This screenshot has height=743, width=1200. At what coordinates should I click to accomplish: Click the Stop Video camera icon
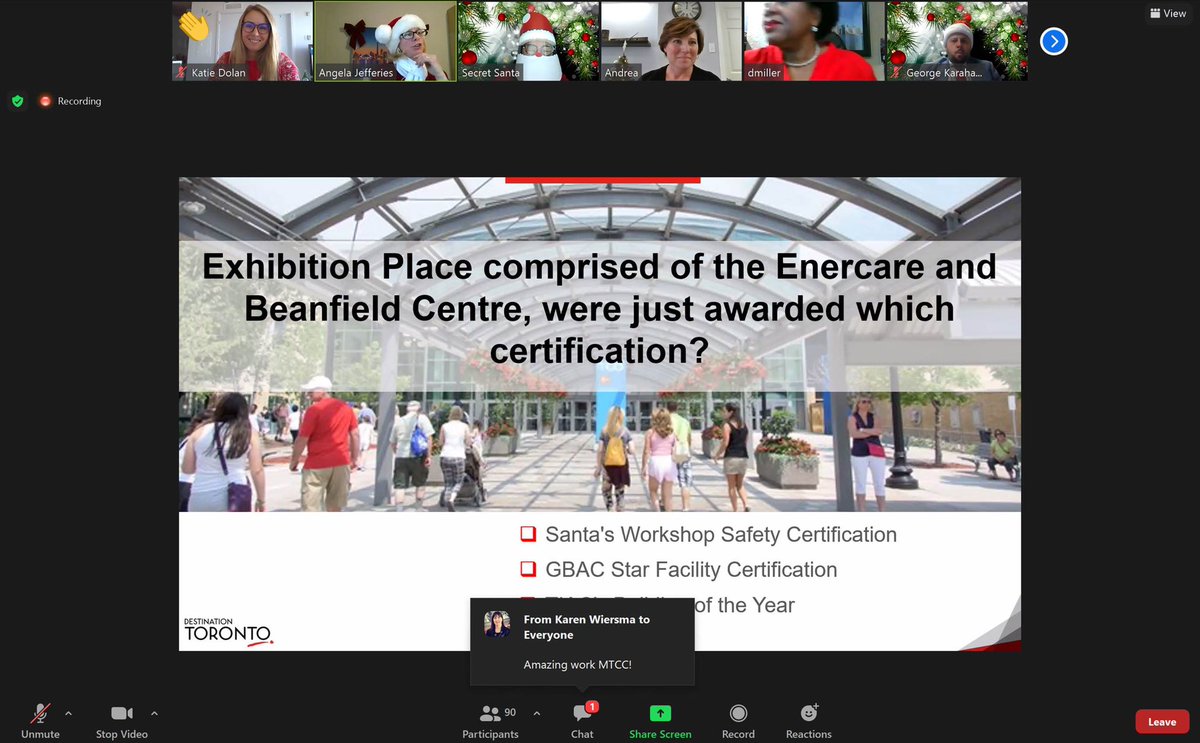122,713
